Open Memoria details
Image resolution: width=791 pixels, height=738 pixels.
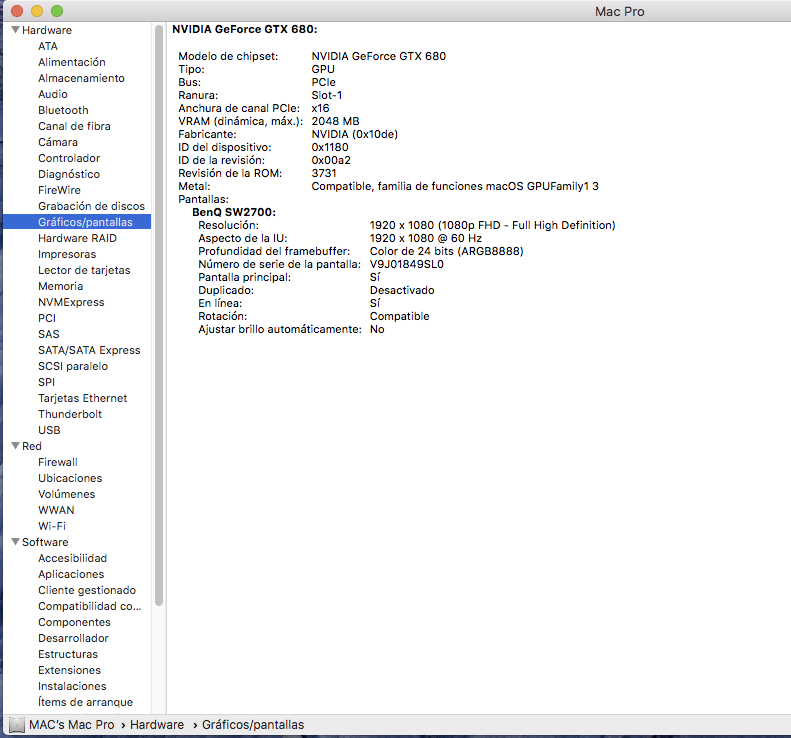[61, 286]
